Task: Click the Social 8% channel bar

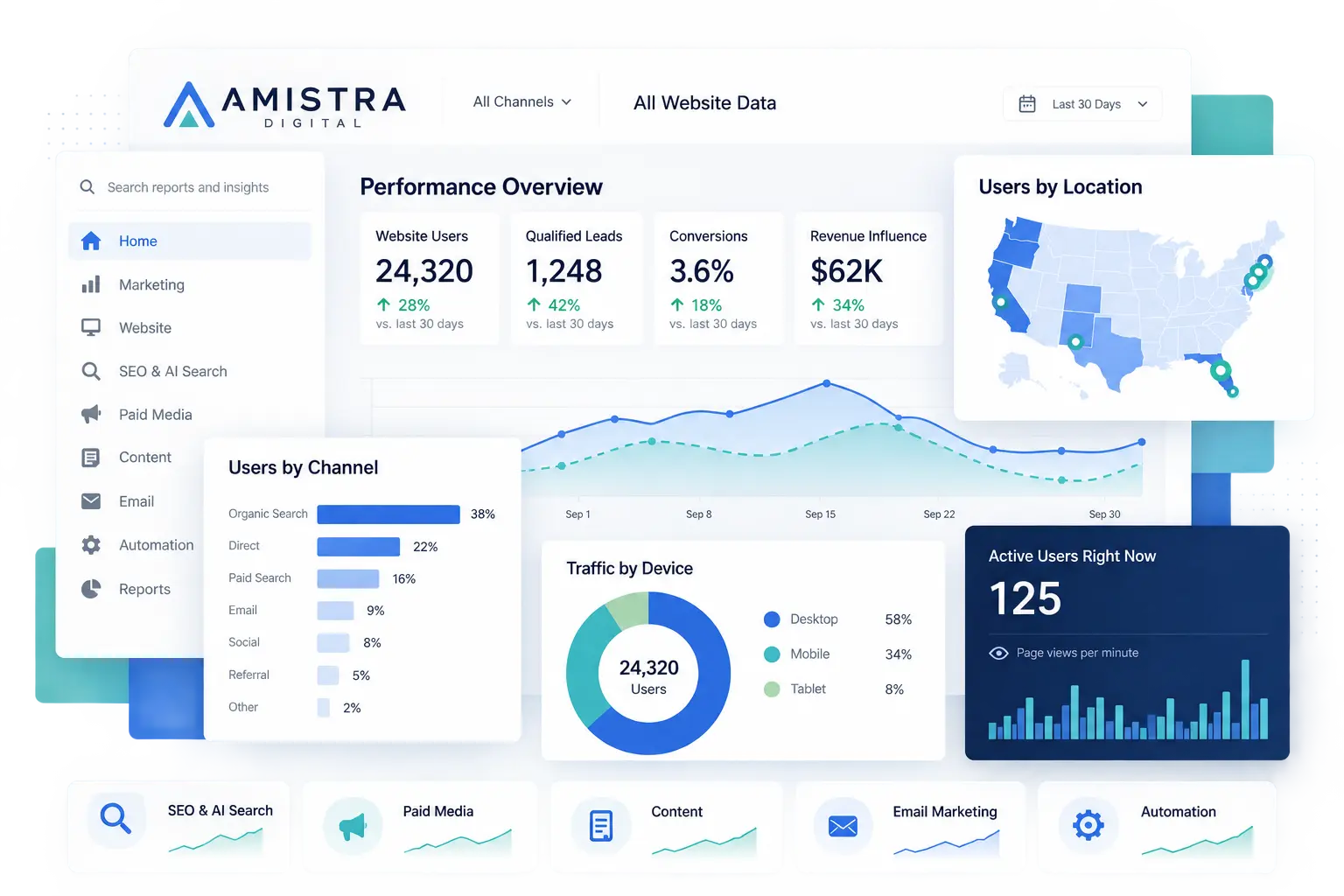Action: tap(332, 643)
